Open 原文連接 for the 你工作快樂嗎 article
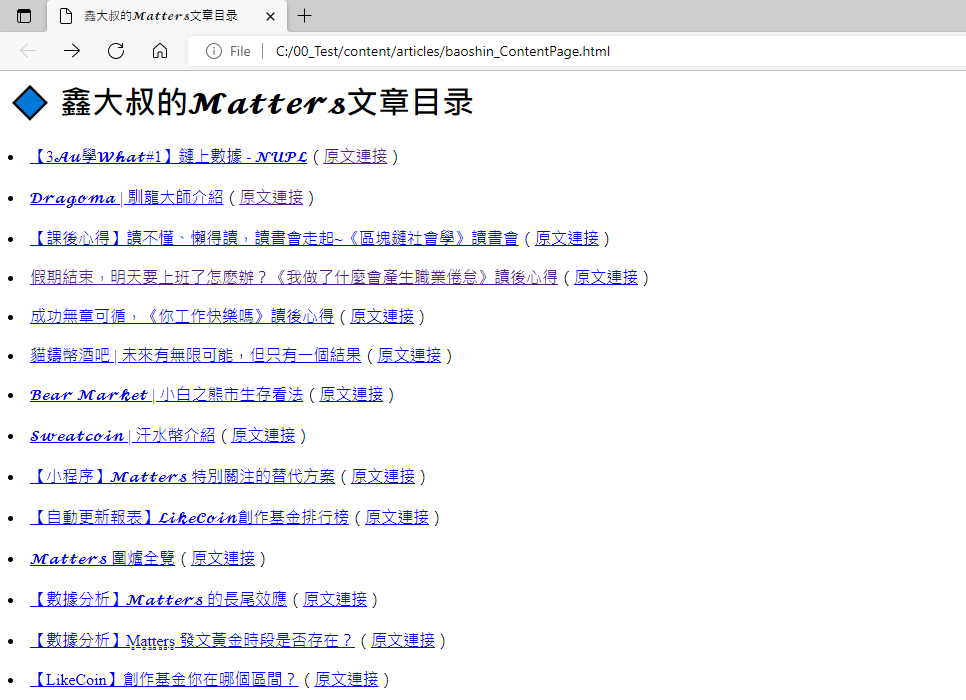The width and height of the screenshot is (966, 700). coord(382,317)
